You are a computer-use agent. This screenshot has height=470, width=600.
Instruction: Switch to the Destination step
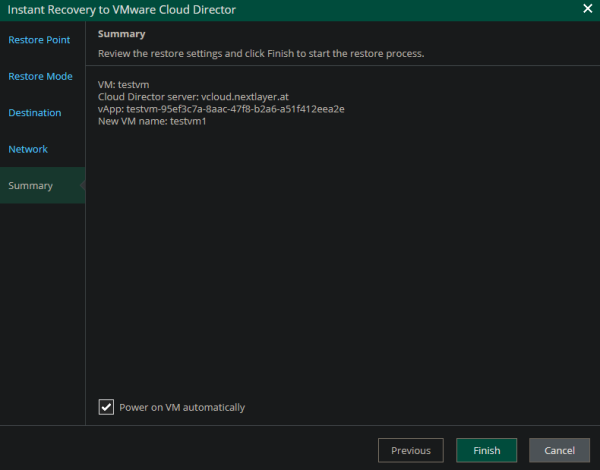coord(35,113)
